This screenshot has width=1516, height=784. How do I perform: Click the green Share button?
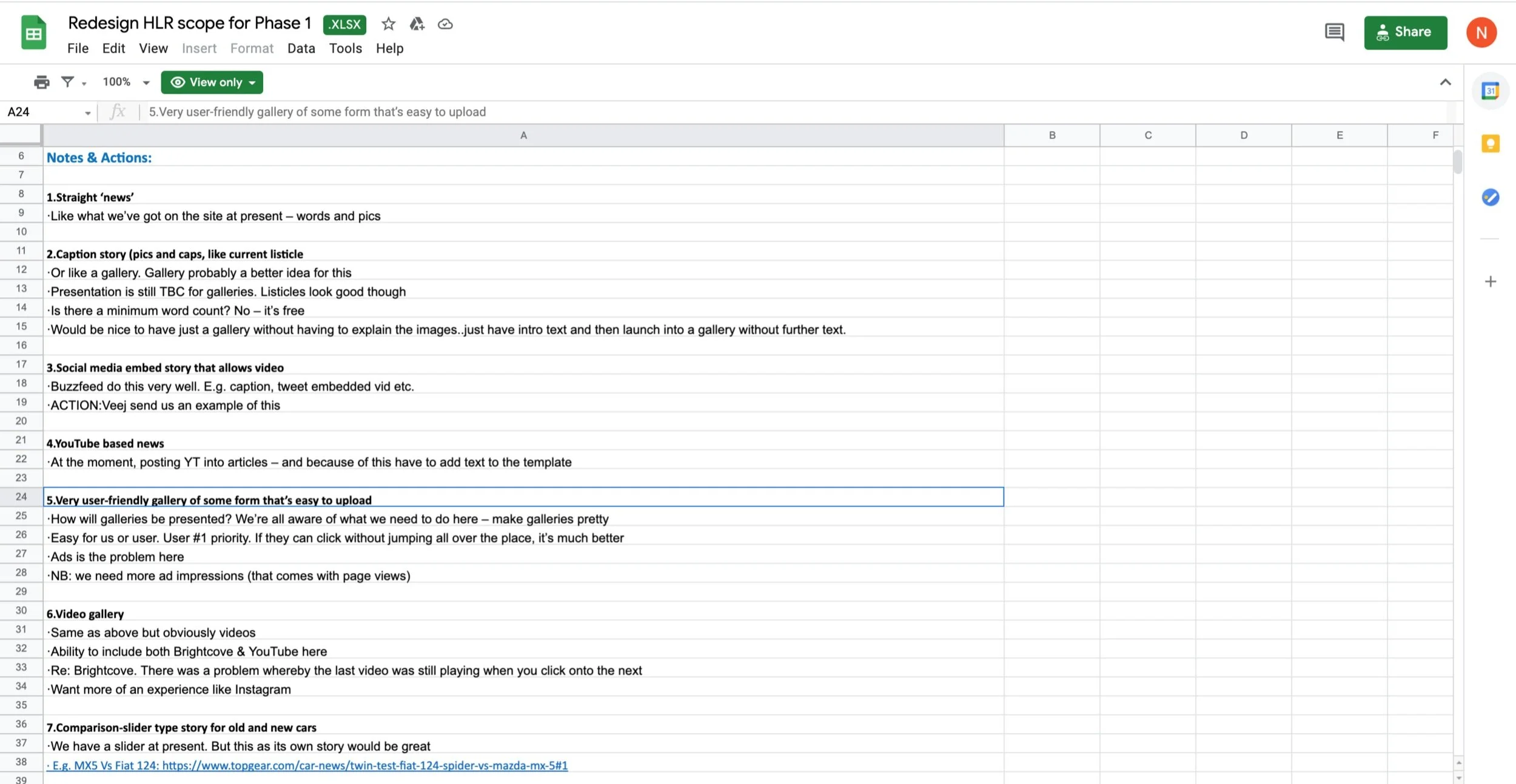pos(1405,33)
